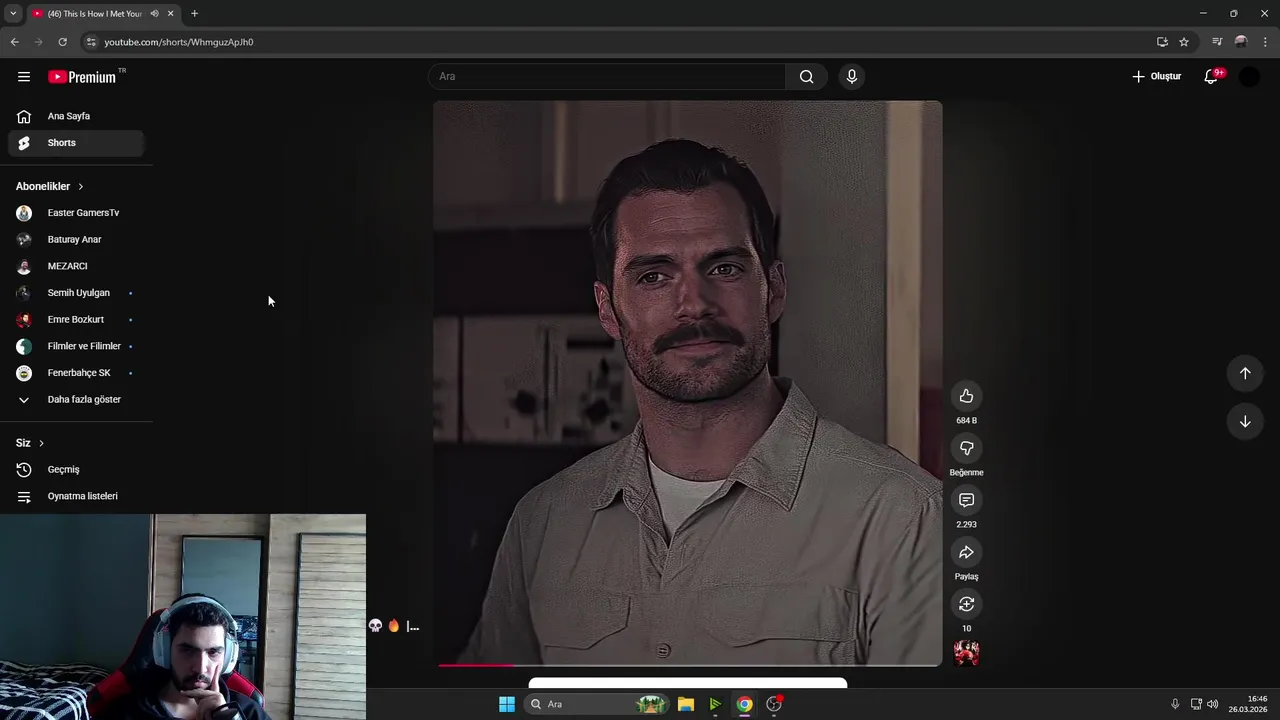The image size is (1280, 720).
Task: Open the notifications bell
Action: (1211, 77)
